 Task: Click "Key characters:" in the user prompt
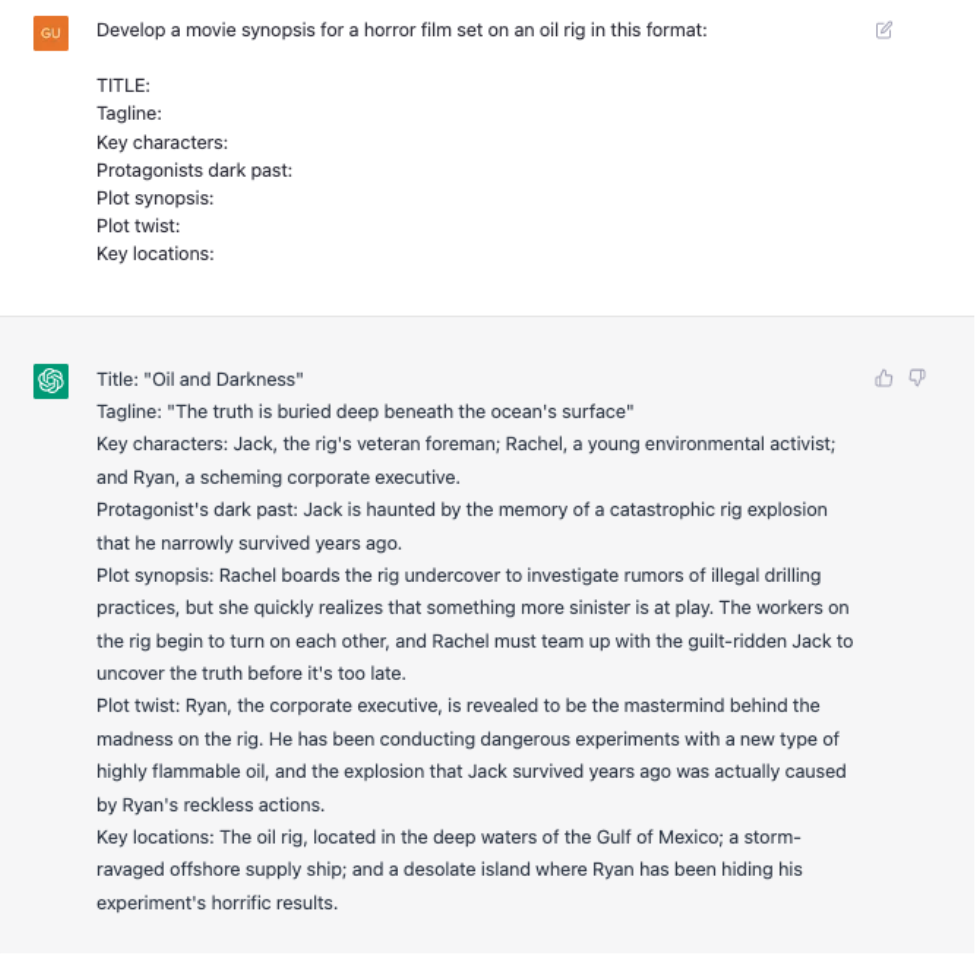162,142
